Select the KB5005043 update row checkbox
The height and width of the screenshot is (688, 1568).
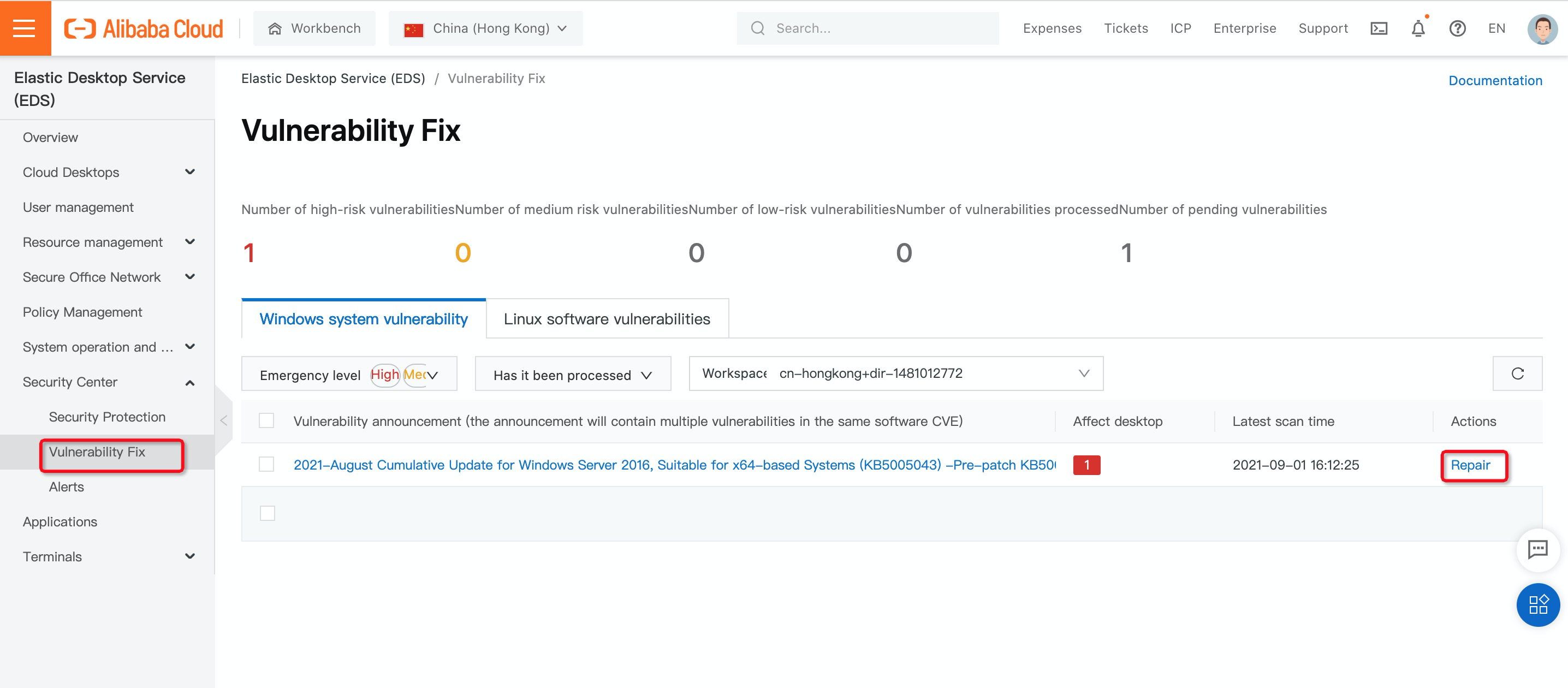tap(266, 465)
